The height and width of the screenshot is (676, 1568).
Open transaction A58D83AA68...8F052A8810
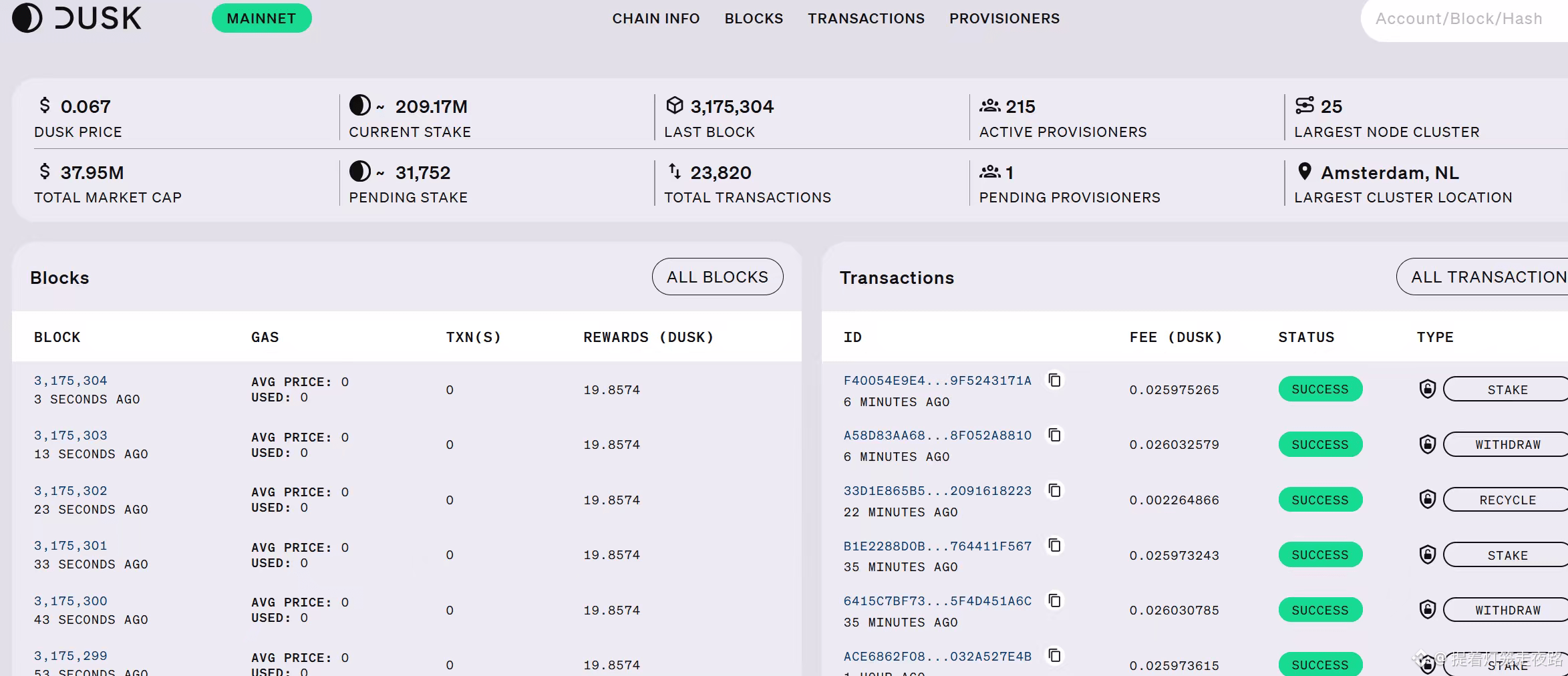coord(937,436)
